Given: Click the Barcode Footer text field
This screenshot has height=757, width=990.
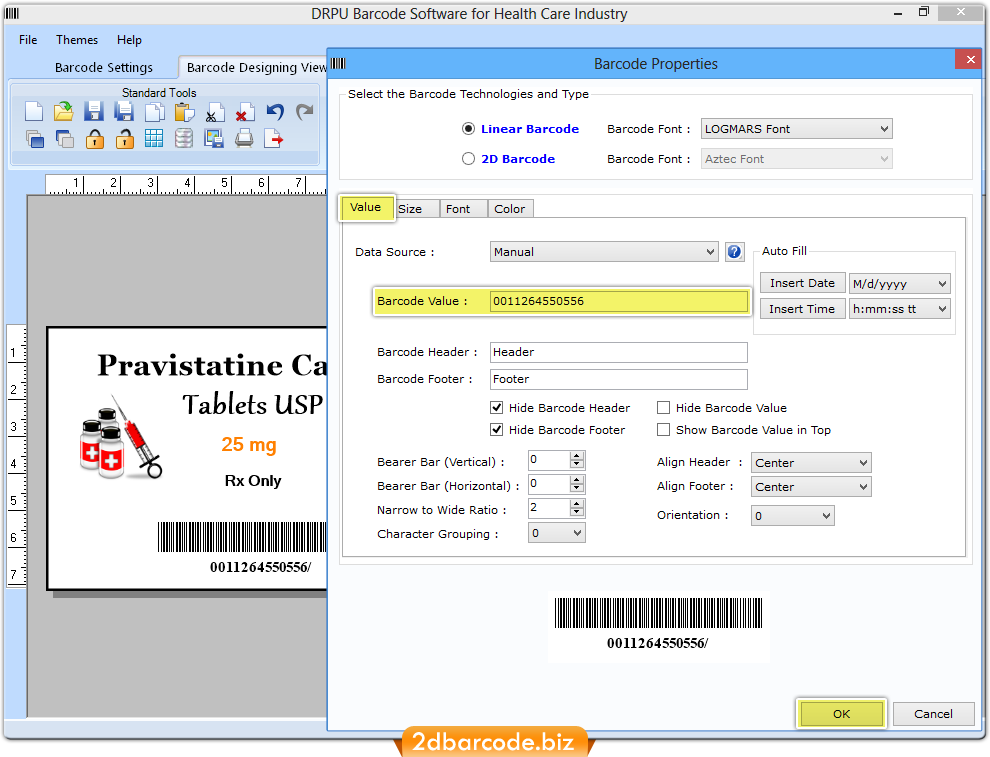Looking at the screenshot, I should [x=619, y=379].
